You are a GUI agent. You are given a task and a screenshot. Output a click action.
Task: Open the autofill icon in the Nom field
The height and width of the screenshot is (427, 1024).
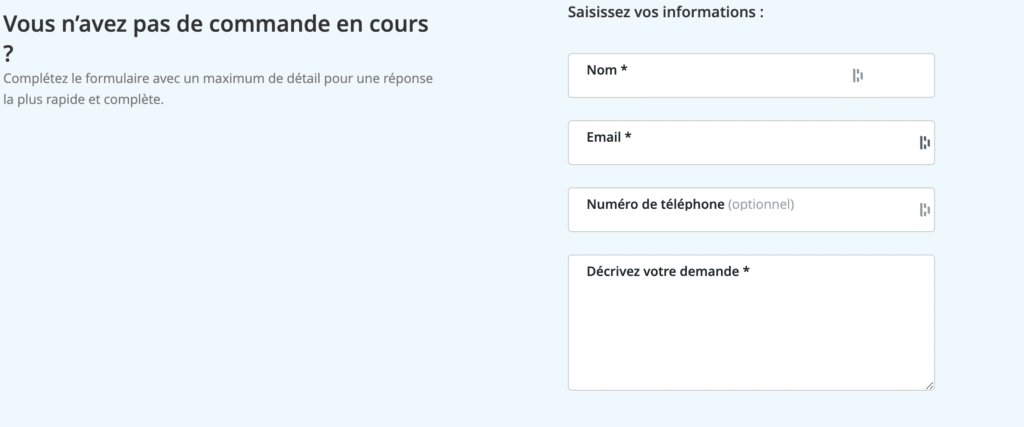(857, 76)
